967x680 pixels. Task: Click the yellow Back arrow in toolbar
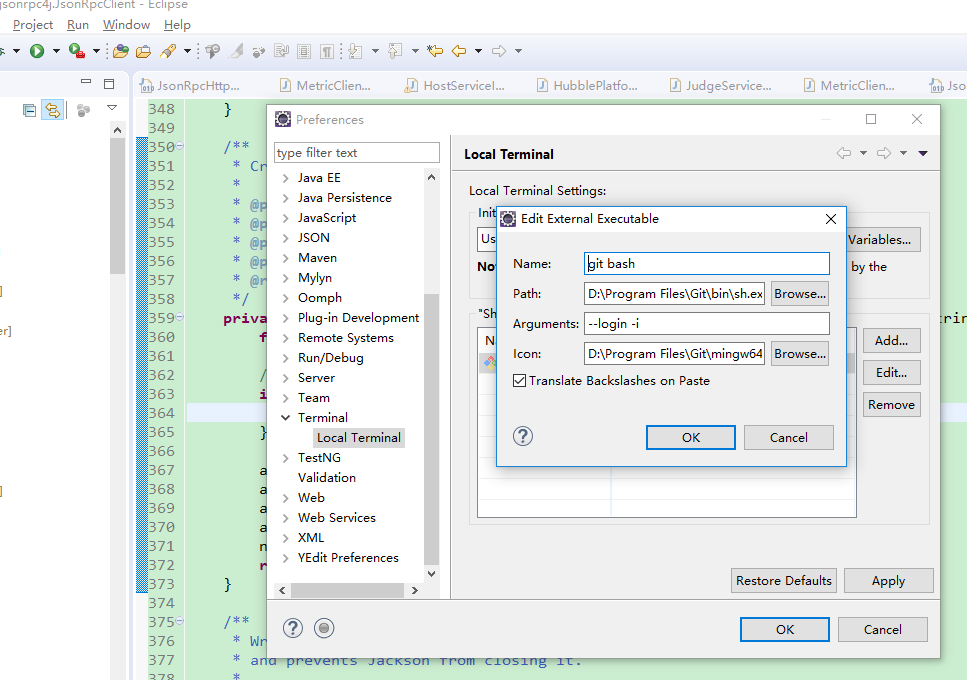459,51
